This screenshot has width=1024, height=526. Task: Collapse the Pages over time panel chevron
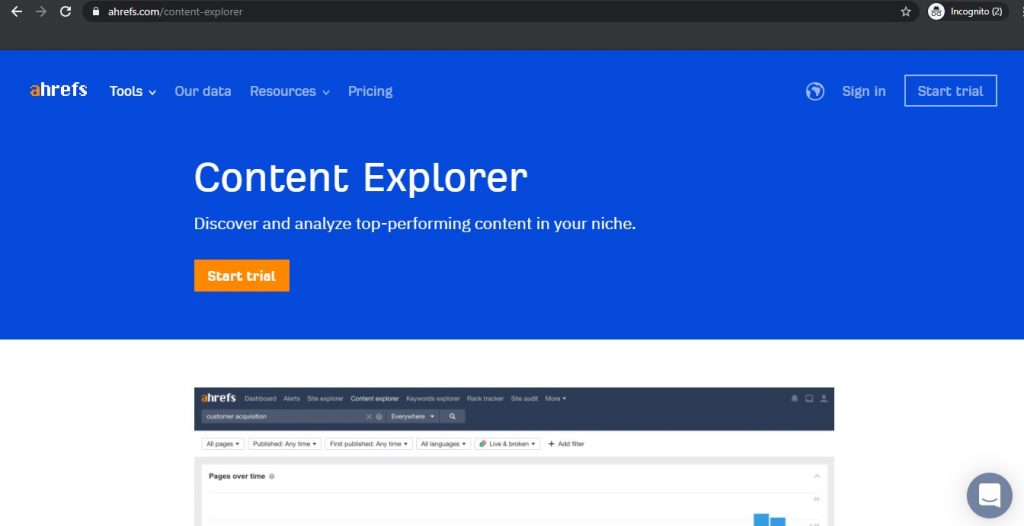[x=816, y=476]
